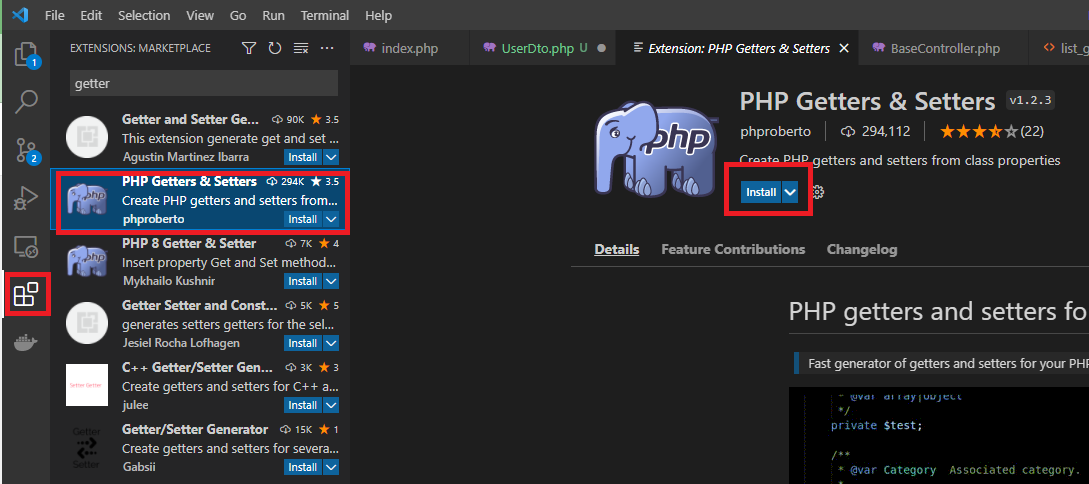Select the Getter and Setter Generator list entry
1089x484 pixels.
click(200, 137)
